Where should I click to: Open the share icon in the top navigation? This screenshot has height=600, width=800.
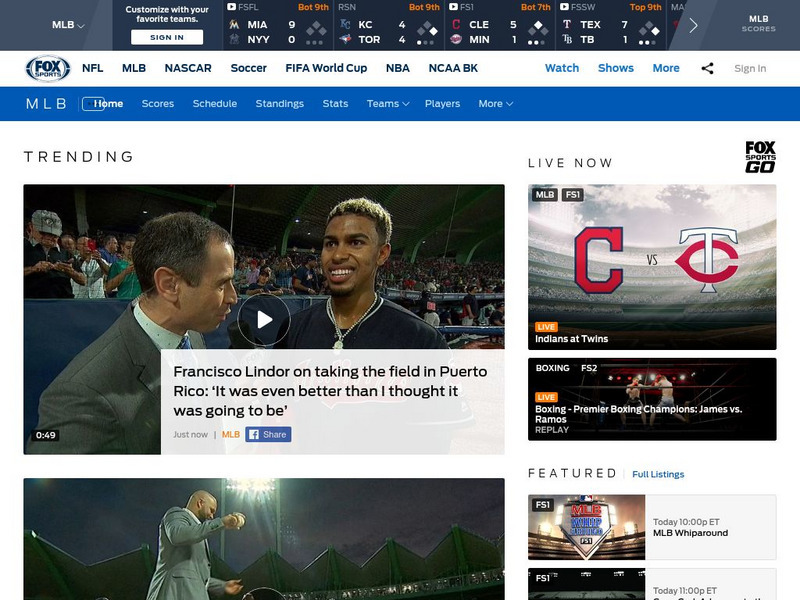coord(709,68)
